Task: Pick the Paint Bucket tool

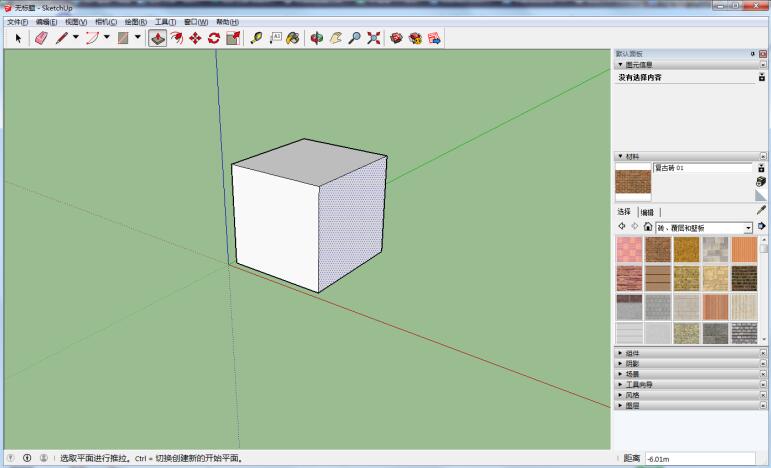Action: click(292, 38)
